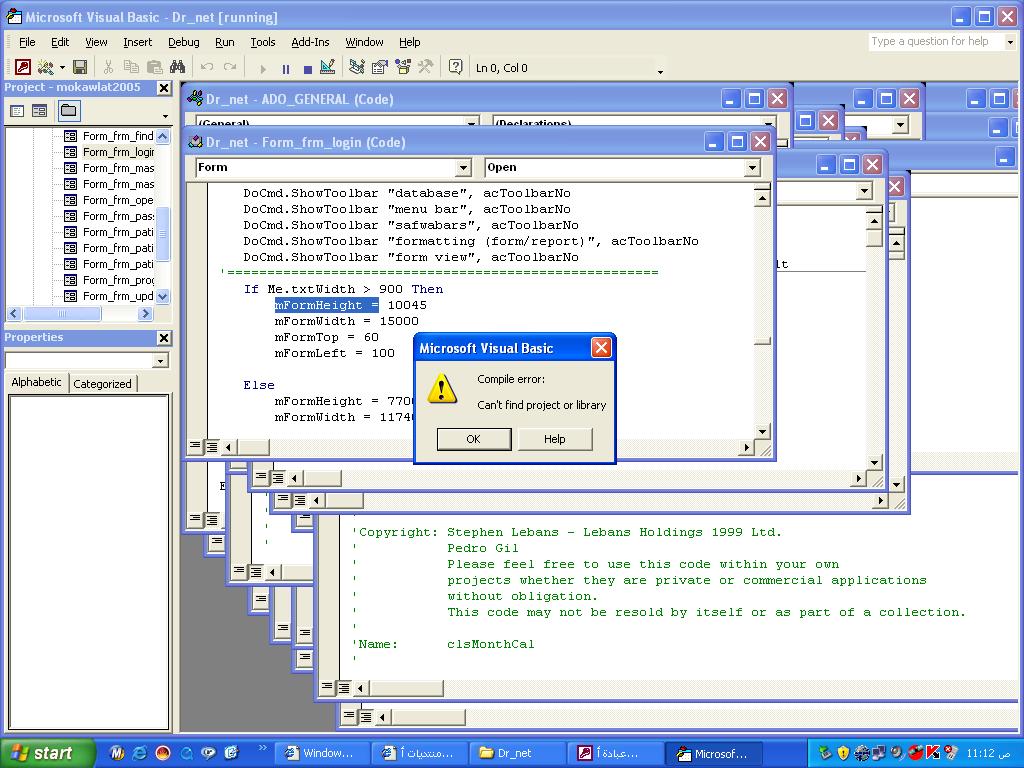Toggle Design Mode toolbar icon

[x=328, y=67]
